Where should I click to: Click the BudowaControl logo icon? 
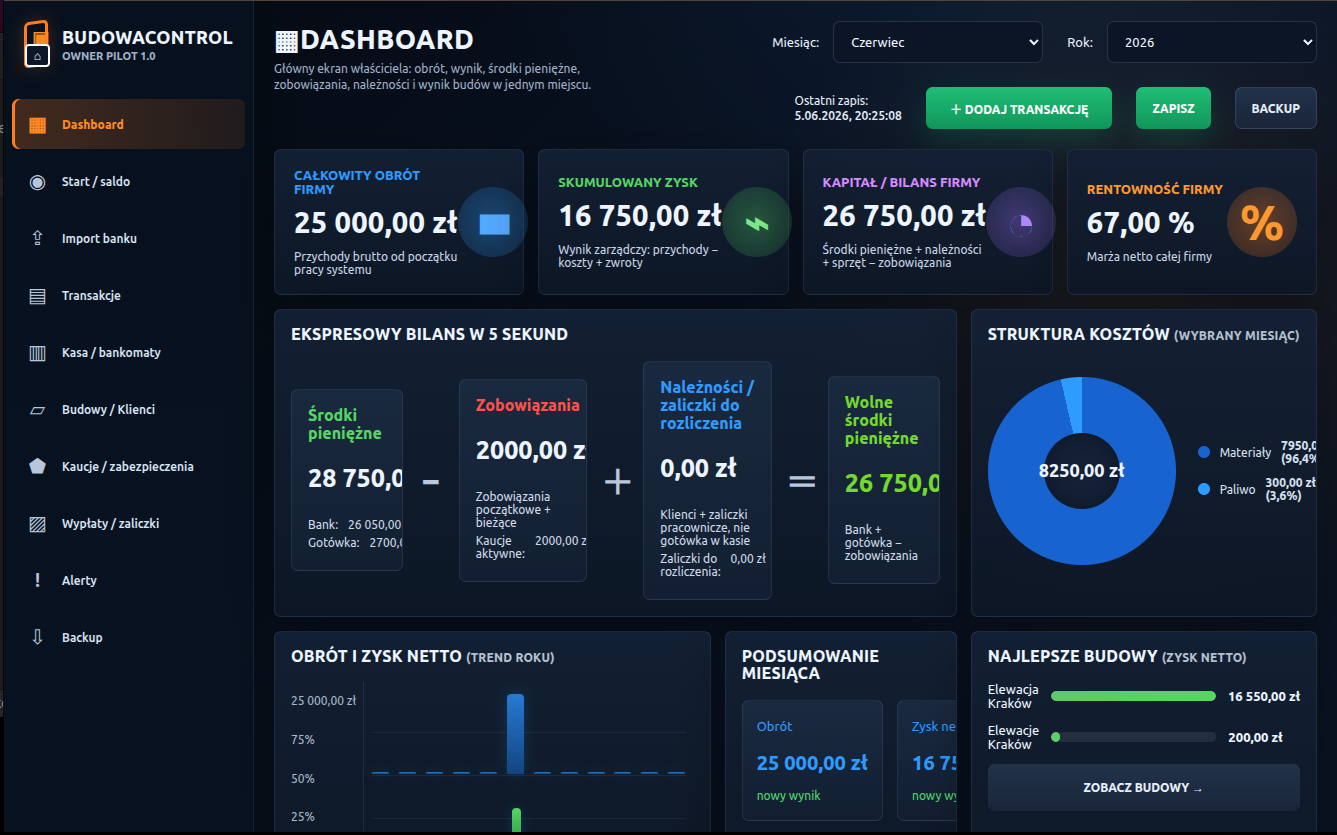coord(37,44)
